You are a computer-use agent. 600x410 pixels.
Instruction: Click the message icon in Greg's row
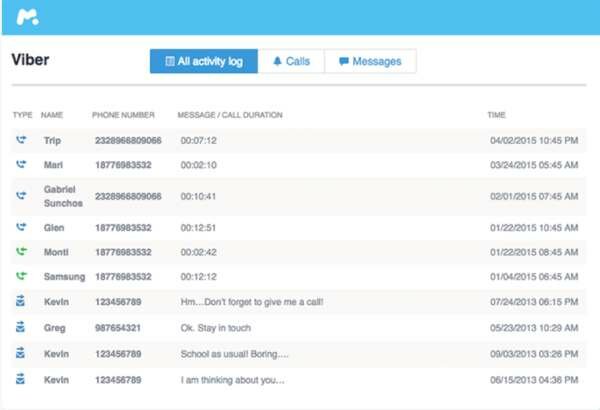[x=20, y=327]
